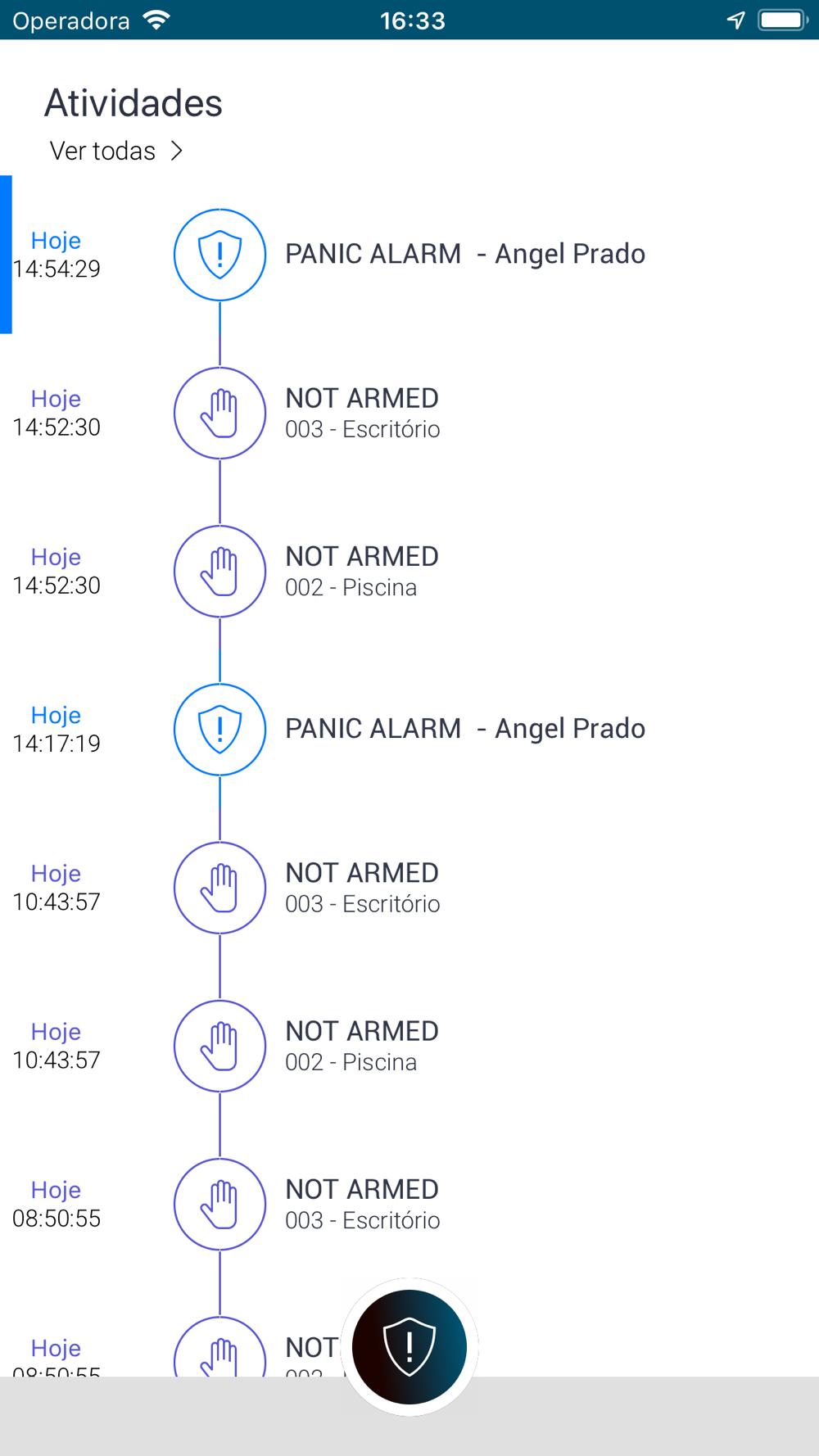
Task: Tap the Atividades heading
Action: click(x=133, y=103)
